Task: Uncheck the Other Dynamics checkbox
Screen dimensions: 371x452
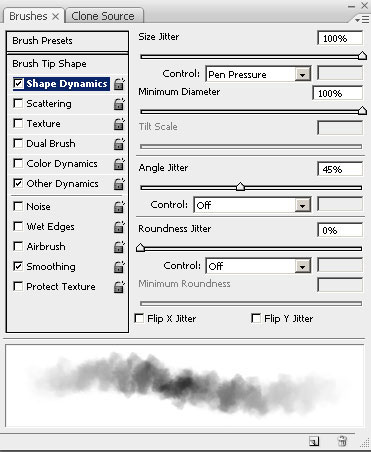Action: click(x=18, y=183)
